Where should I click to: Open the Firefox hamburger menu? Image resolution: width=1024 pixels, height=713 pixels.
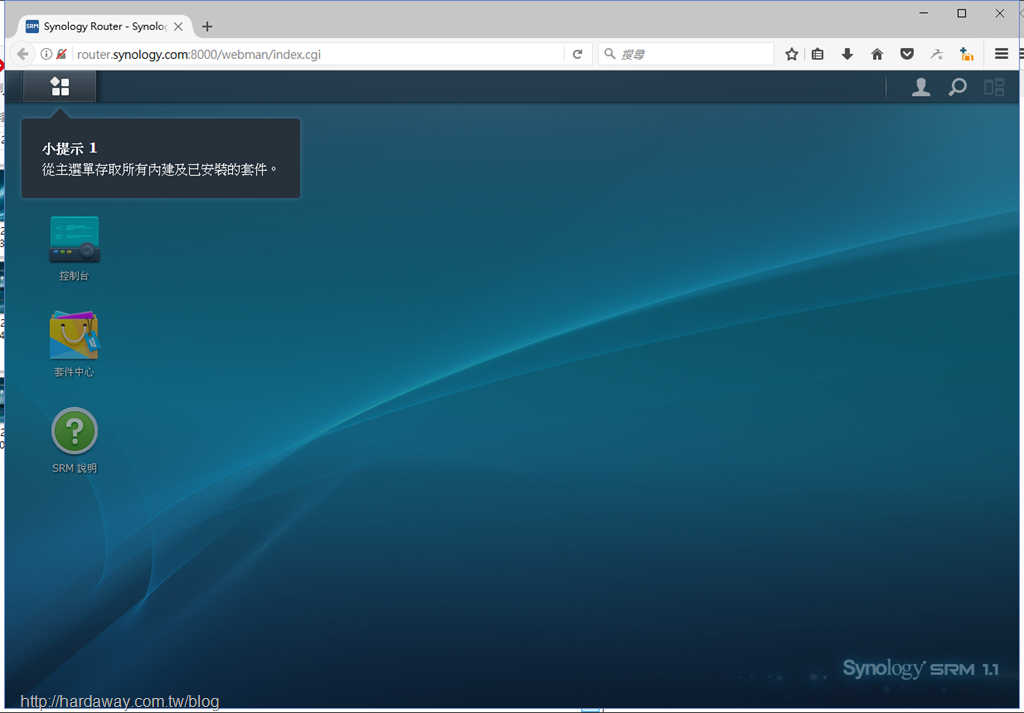point(1001,54)
